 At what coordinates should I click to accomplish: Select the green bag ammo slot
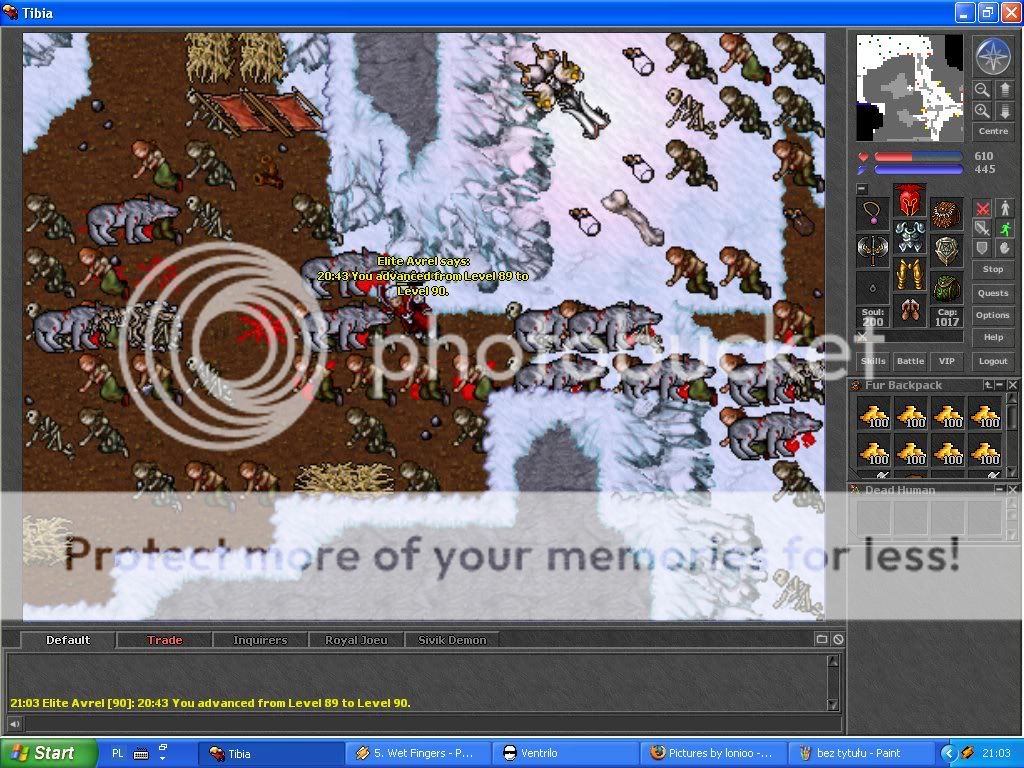pos(946,287)
